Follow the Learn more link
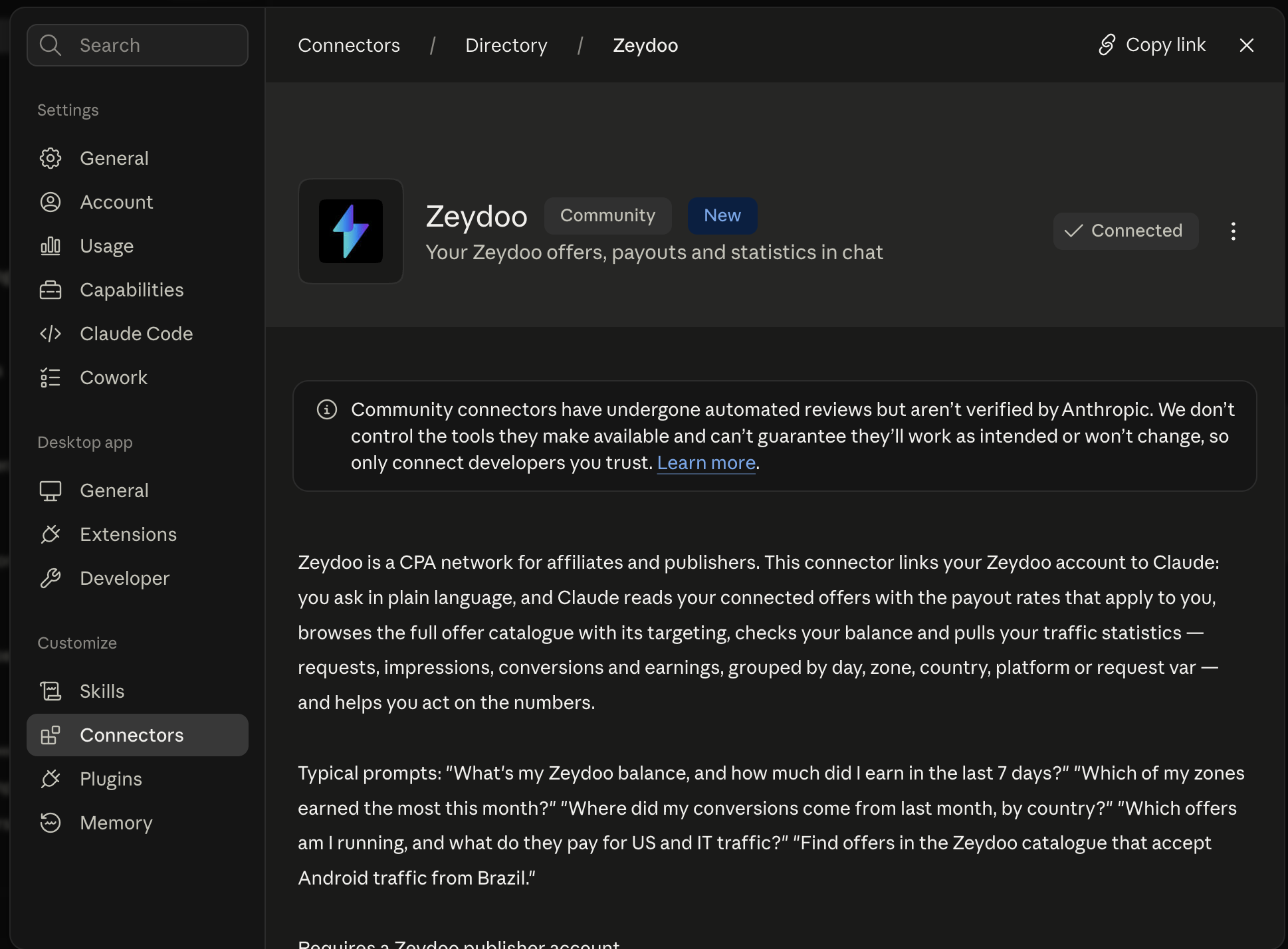The image size is (1288, 949). [706, 463]
